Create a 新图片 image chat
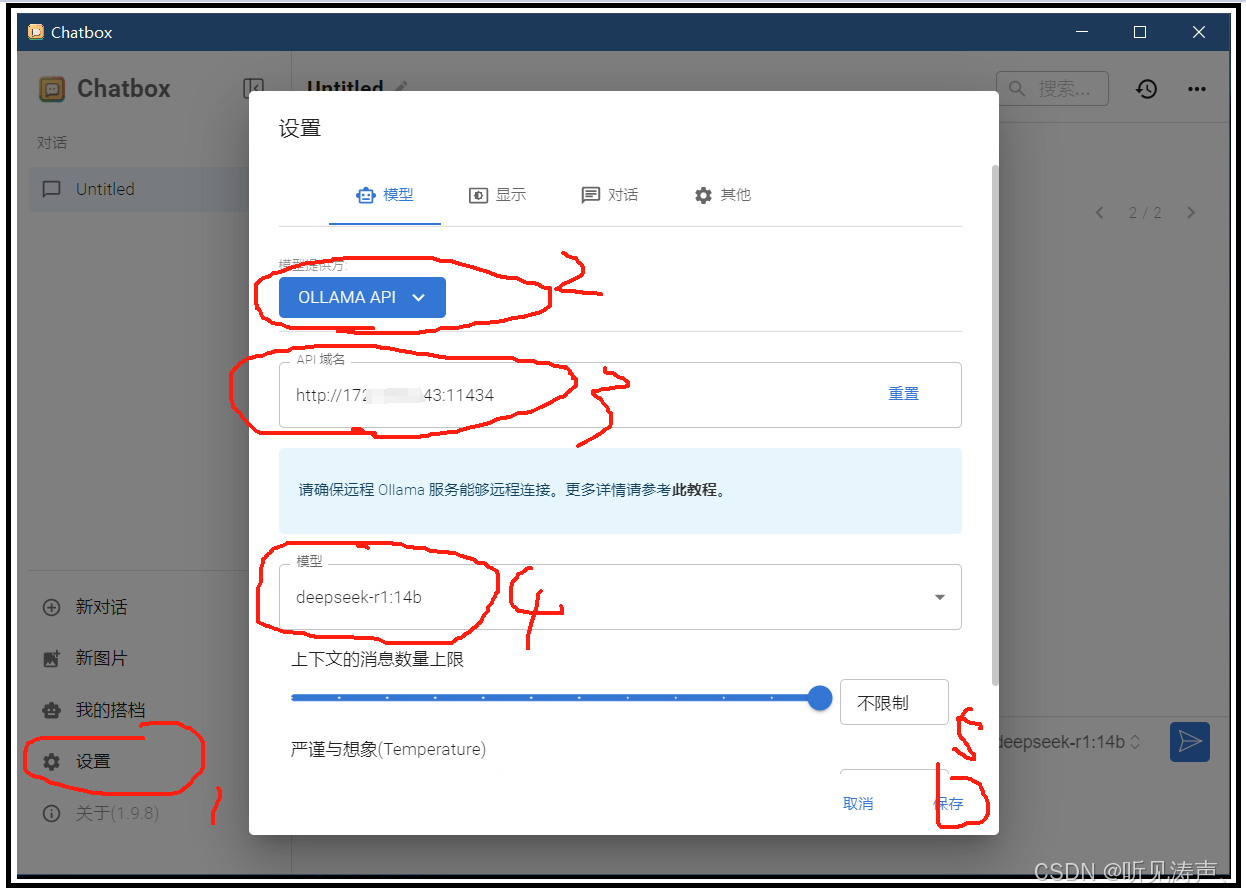This screenshot has width=1246, height=892. 101,658
